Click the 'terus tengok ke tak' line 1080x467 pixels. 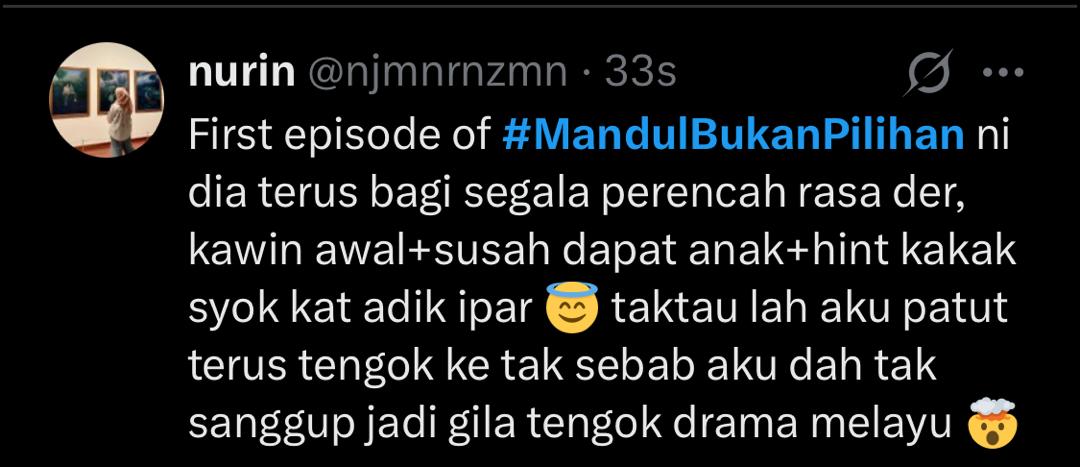point(372,366)
